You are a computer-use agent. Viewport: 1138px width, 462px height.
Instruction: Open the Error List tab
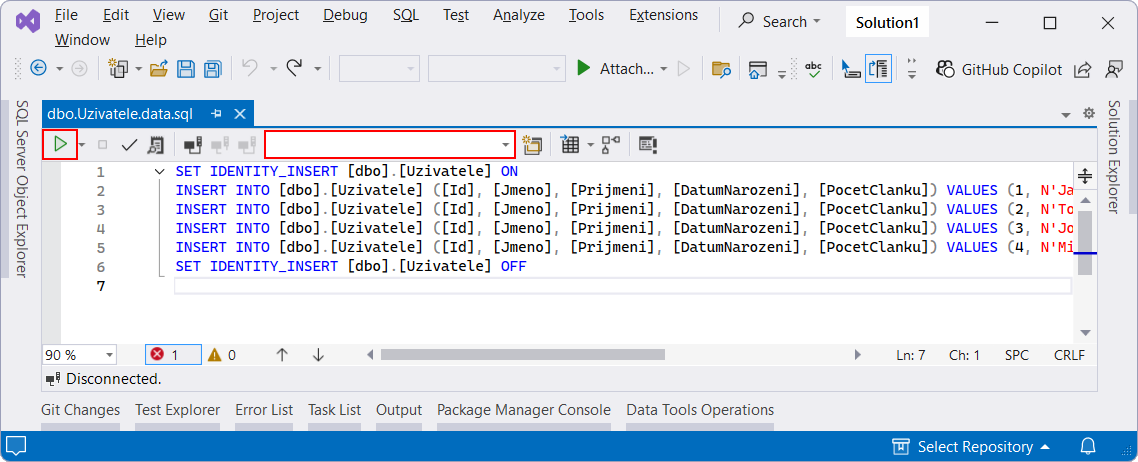click(264, 410)
